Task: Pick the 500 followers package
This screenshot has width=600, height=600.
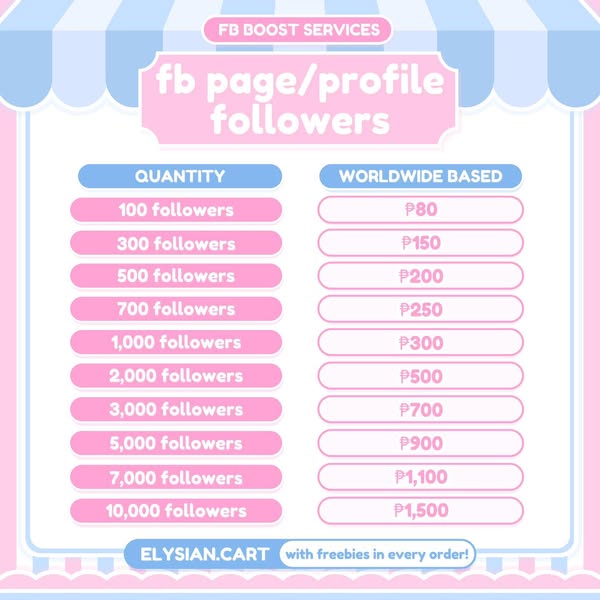Action: click(176, 276)
